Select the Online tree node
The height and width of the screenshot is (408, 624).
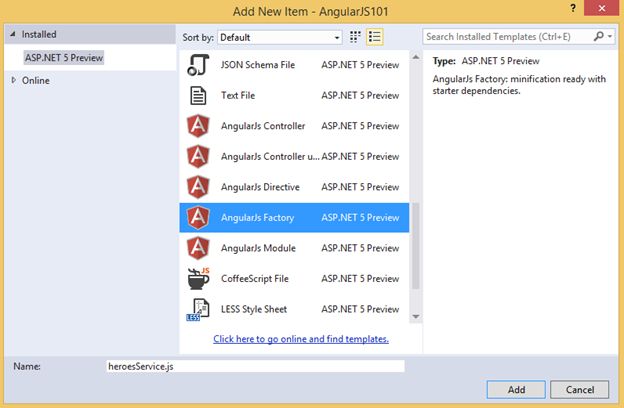coord(35,80)
